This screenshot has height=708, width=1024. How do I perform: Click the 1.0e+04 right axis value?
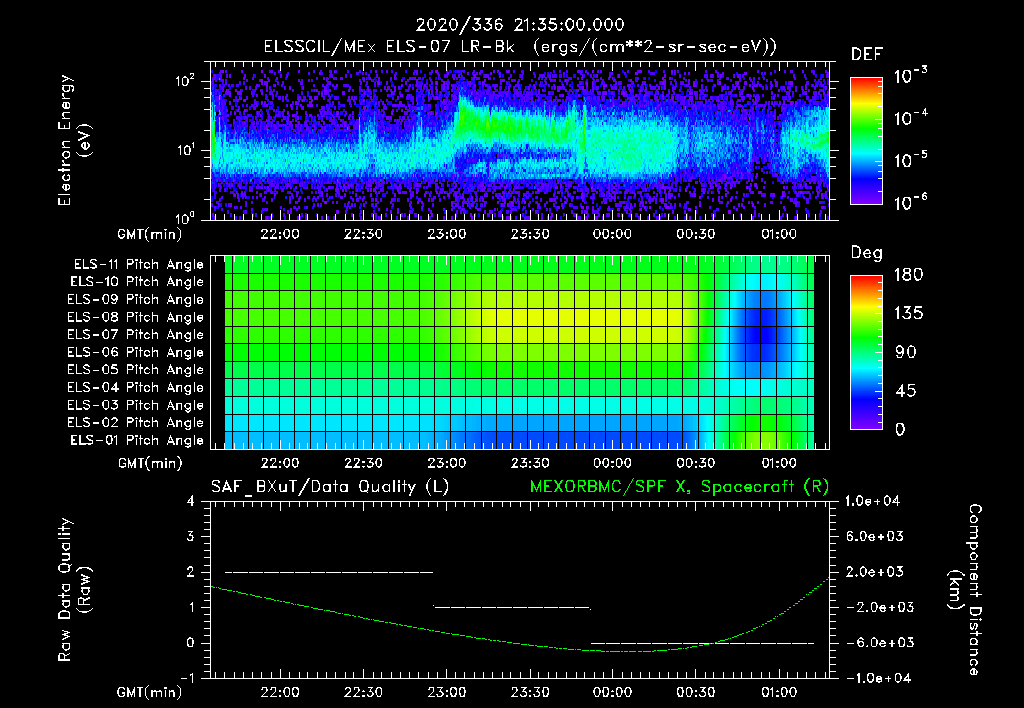872,501
